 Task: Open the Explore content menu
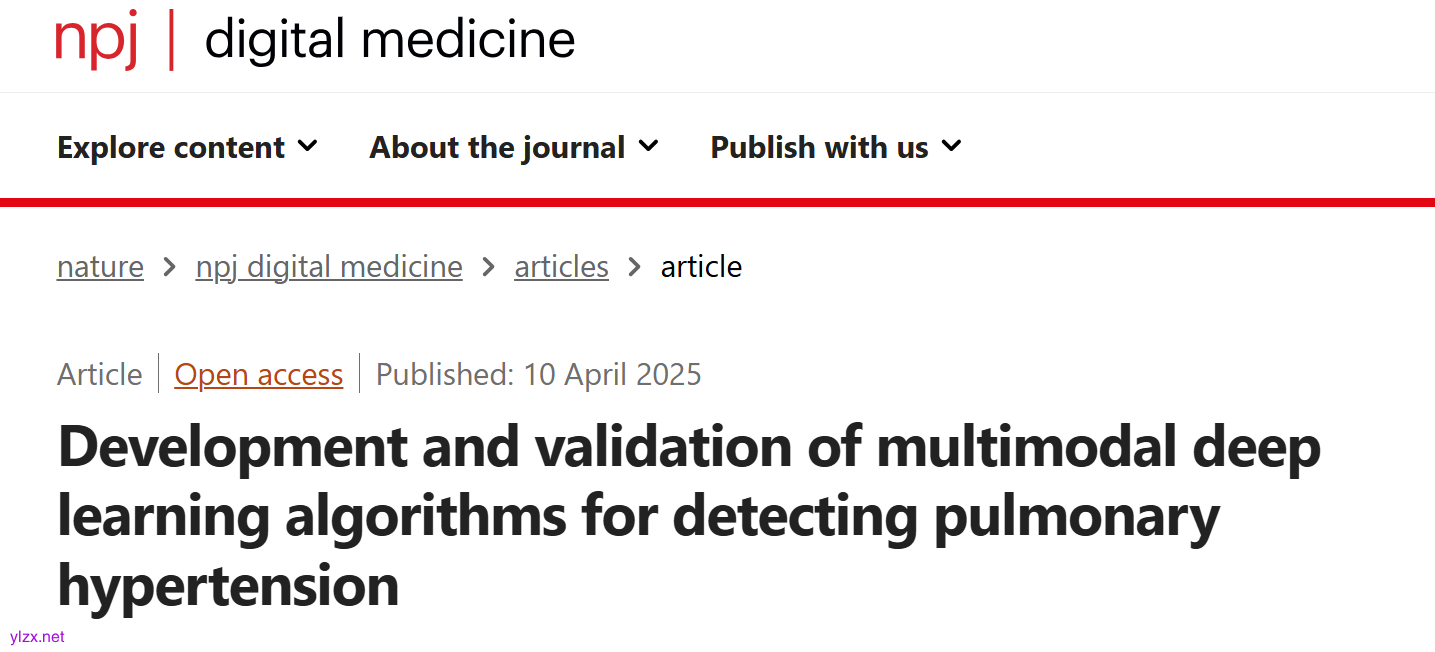coord(171,148)
